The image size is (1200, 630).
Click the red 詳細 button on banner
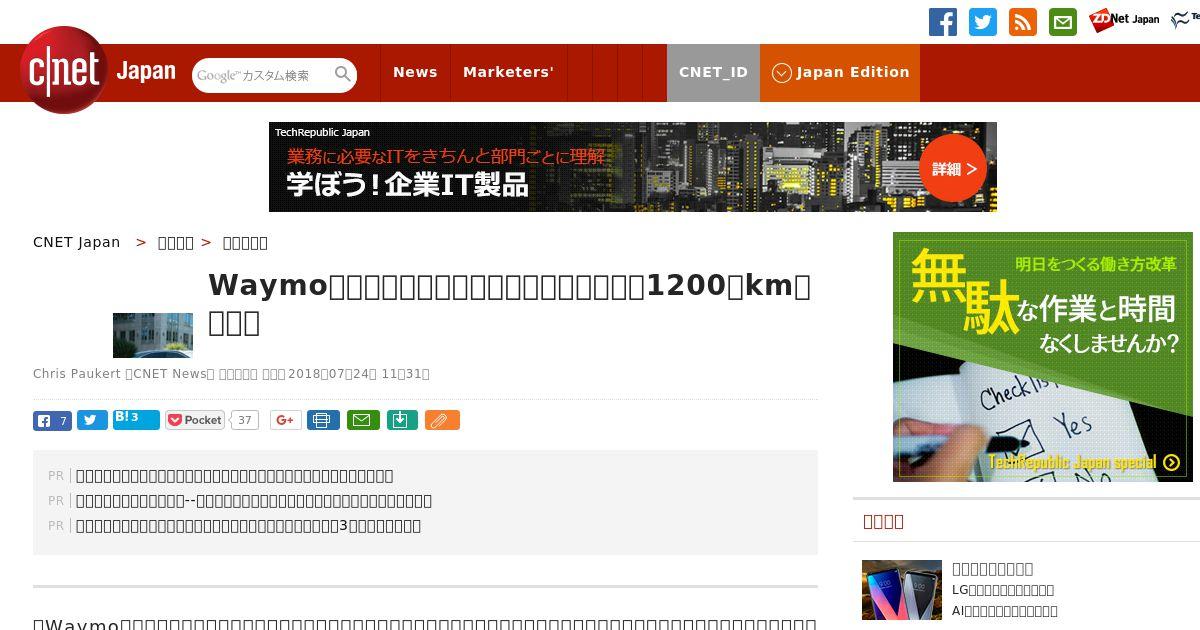click(953, 168)
